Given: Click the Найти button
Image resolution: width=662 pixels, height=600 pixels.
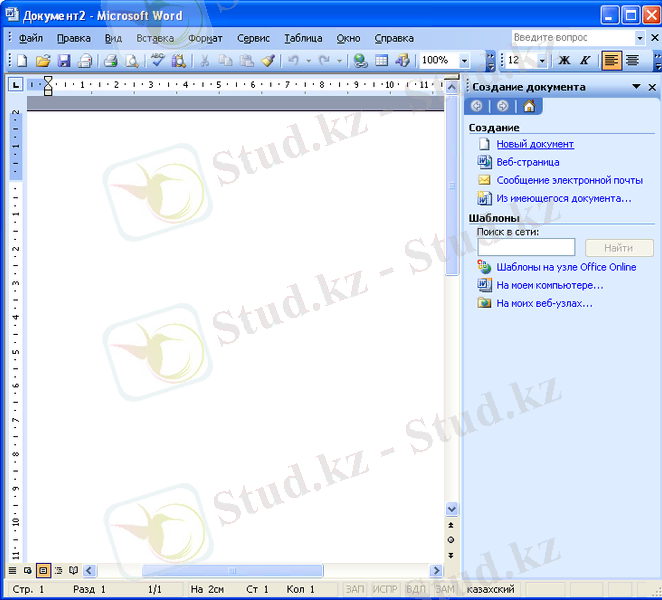Looking at the screenshot, I should (x=619, y=248).
